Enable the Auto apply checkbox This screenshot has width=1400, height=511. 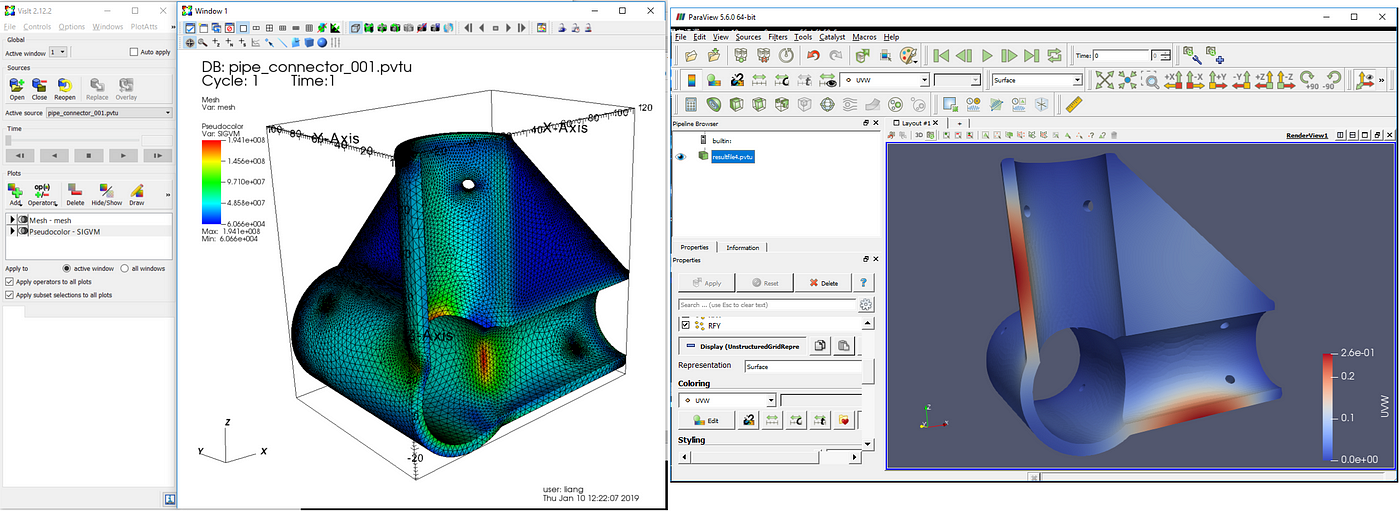point(135,51)
